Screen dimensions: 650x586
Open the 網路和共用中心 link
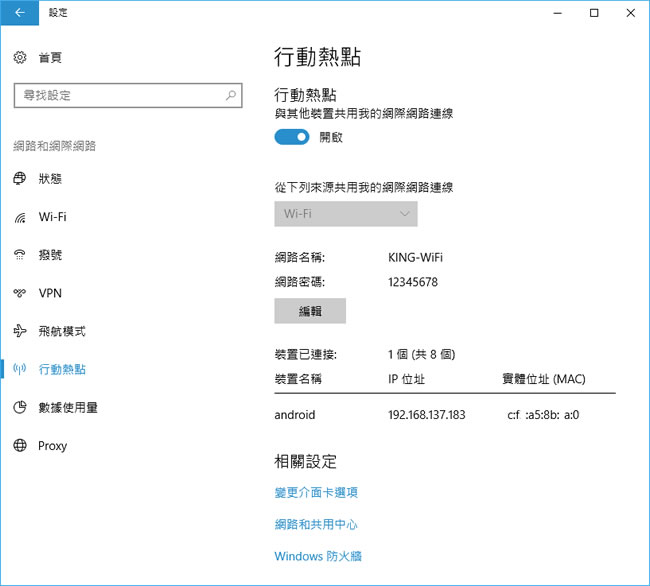(316, 524)
